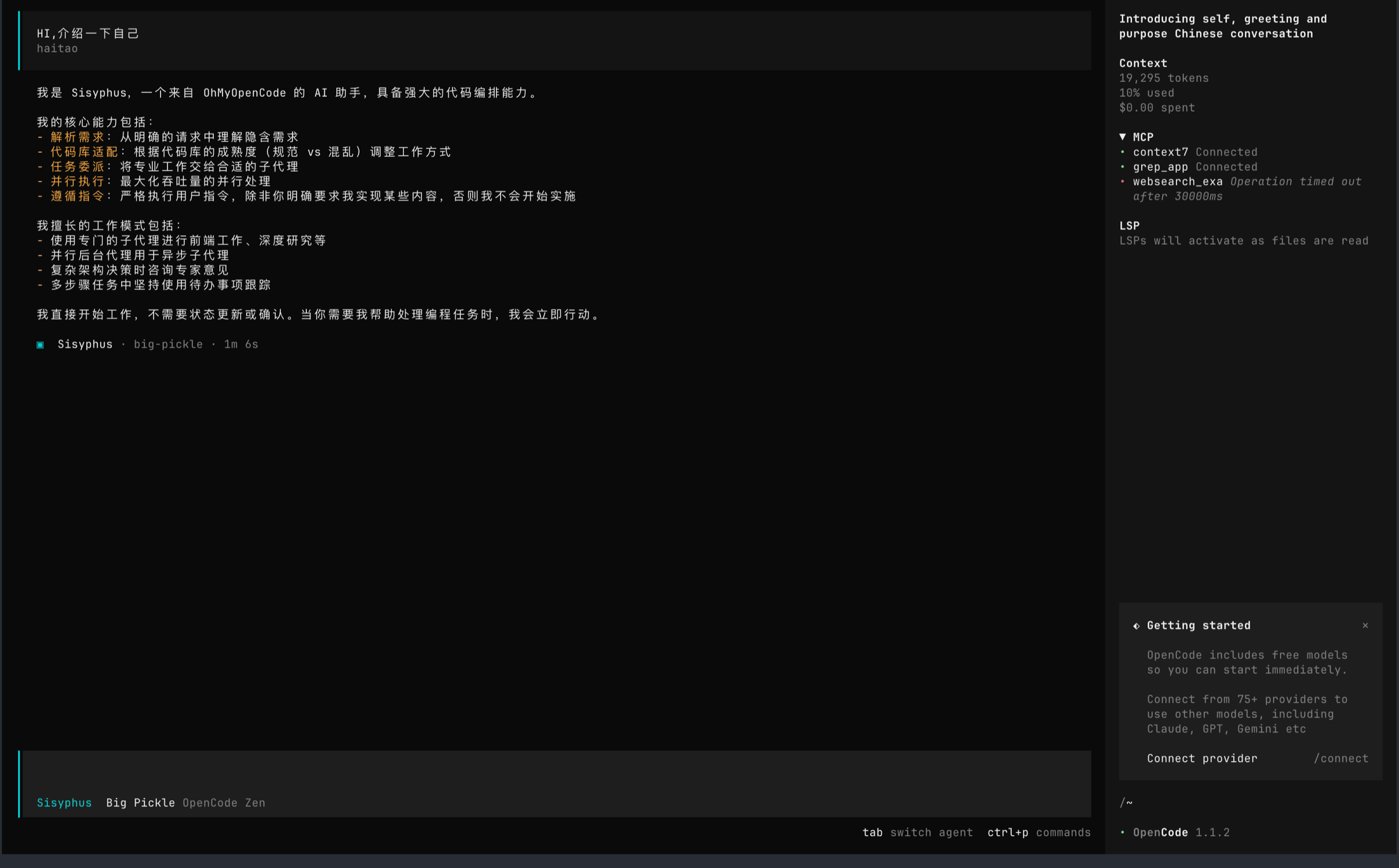Click the user message from haitao

88,34
